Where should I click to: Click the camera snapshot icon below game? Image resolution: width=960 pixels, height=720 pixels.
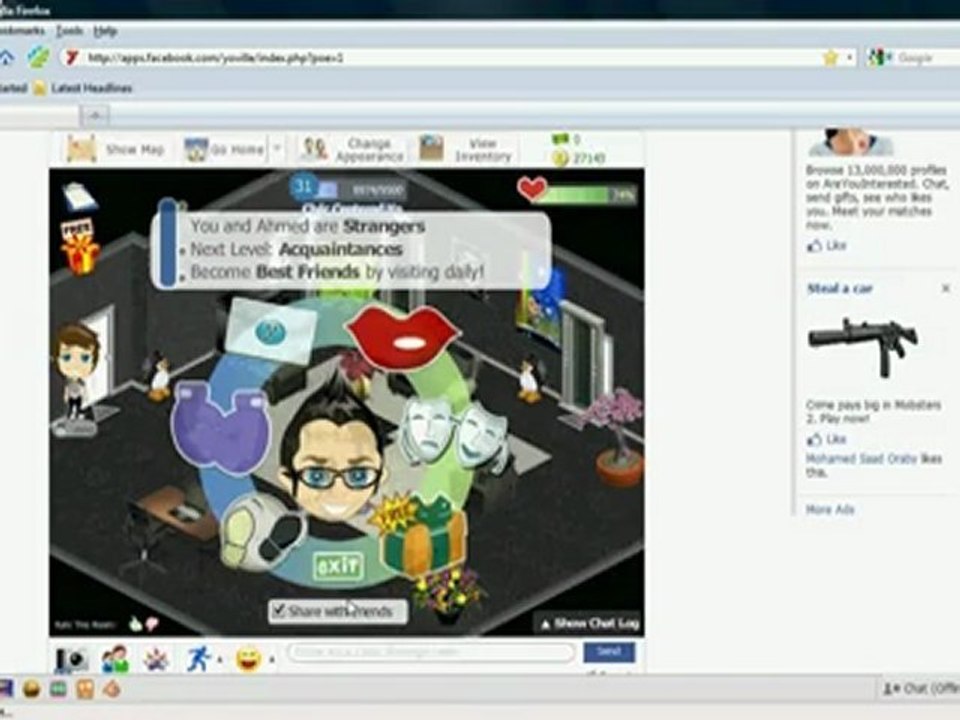[x=72, y=659]
